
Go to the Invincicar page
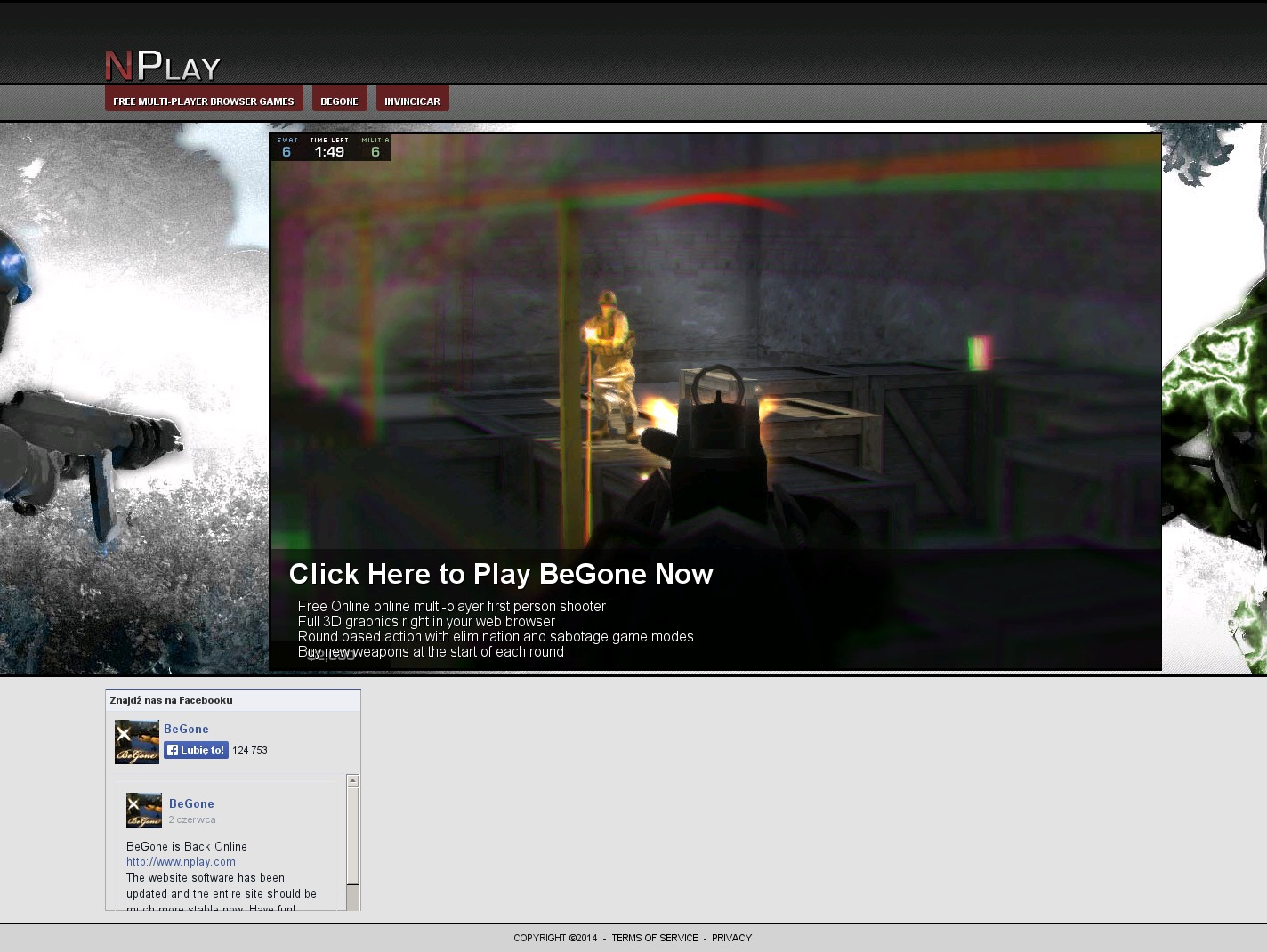(412, 101)
